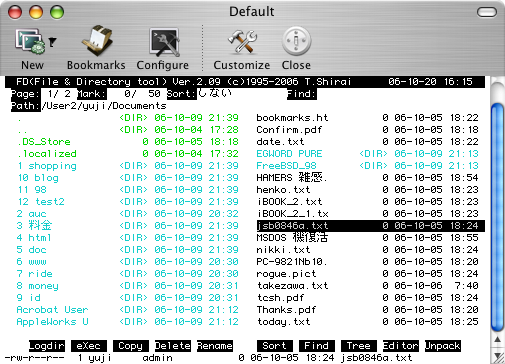Image resolution: width=505 pixels, height=364 pixels.
Task: Select the EGWORD PURE directory
Action: (368, 154)
